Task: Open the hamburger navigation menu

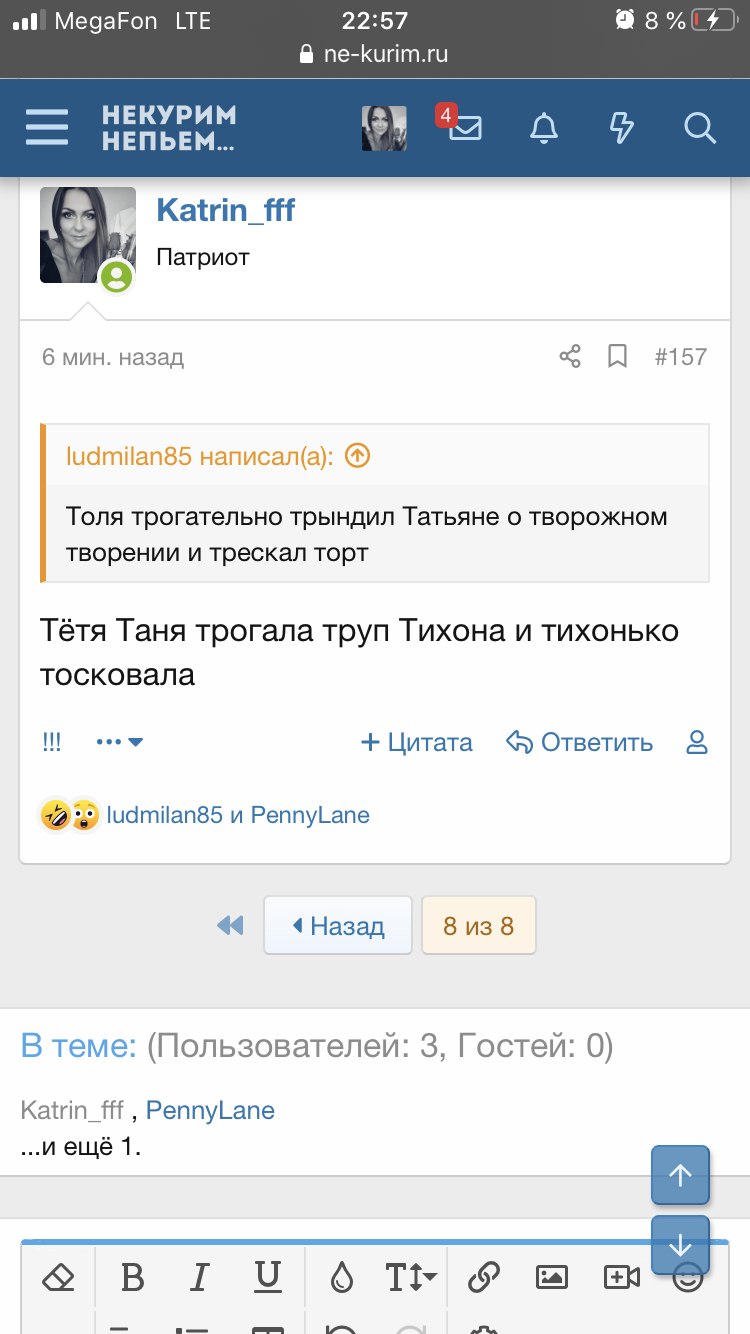Action: pyautogui.click(x=47, y=128)
